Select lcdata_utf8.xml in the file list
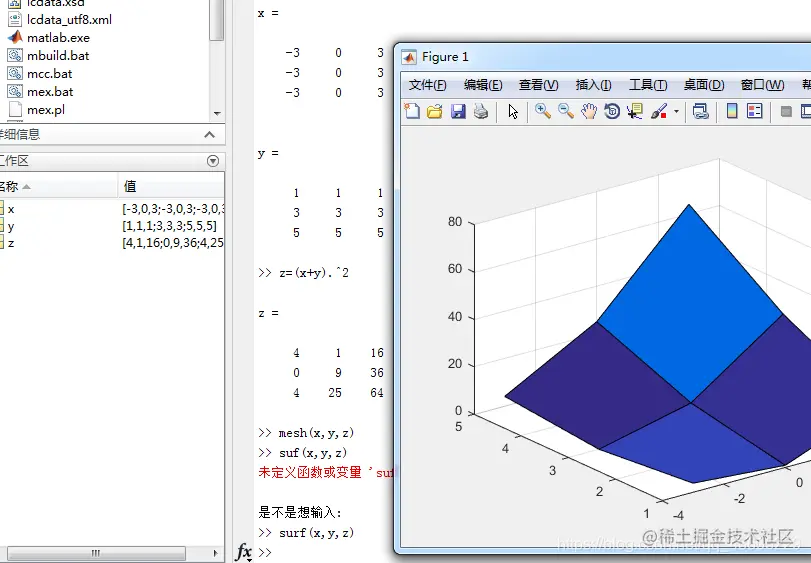The image size is (811, 563). pos(69,20)
